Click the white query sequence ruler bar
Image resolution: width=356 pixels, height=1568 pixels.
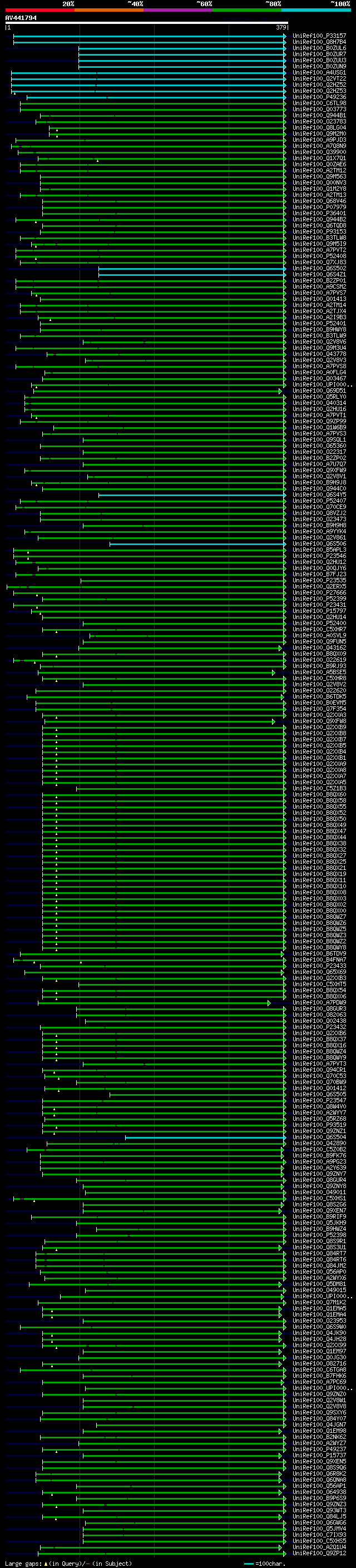[x=147, y=23]
